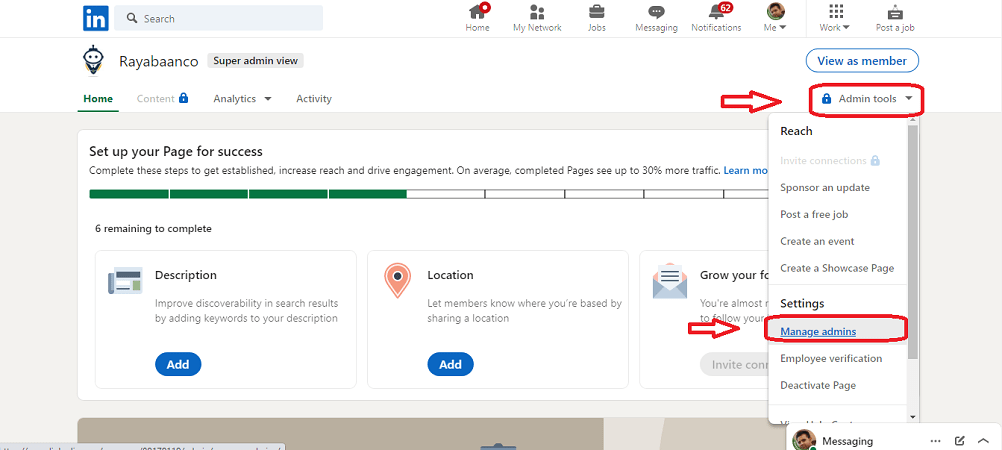
Task: Open Employee verification
Action: coord(831,358)
